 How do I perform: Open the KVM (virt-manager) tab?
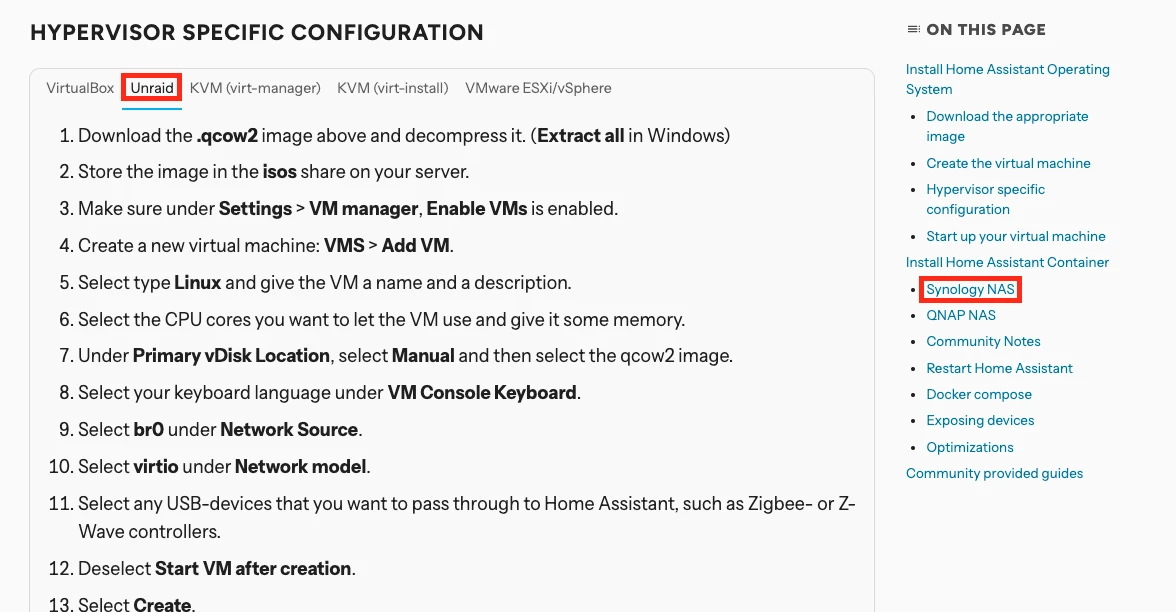point(255,87)
